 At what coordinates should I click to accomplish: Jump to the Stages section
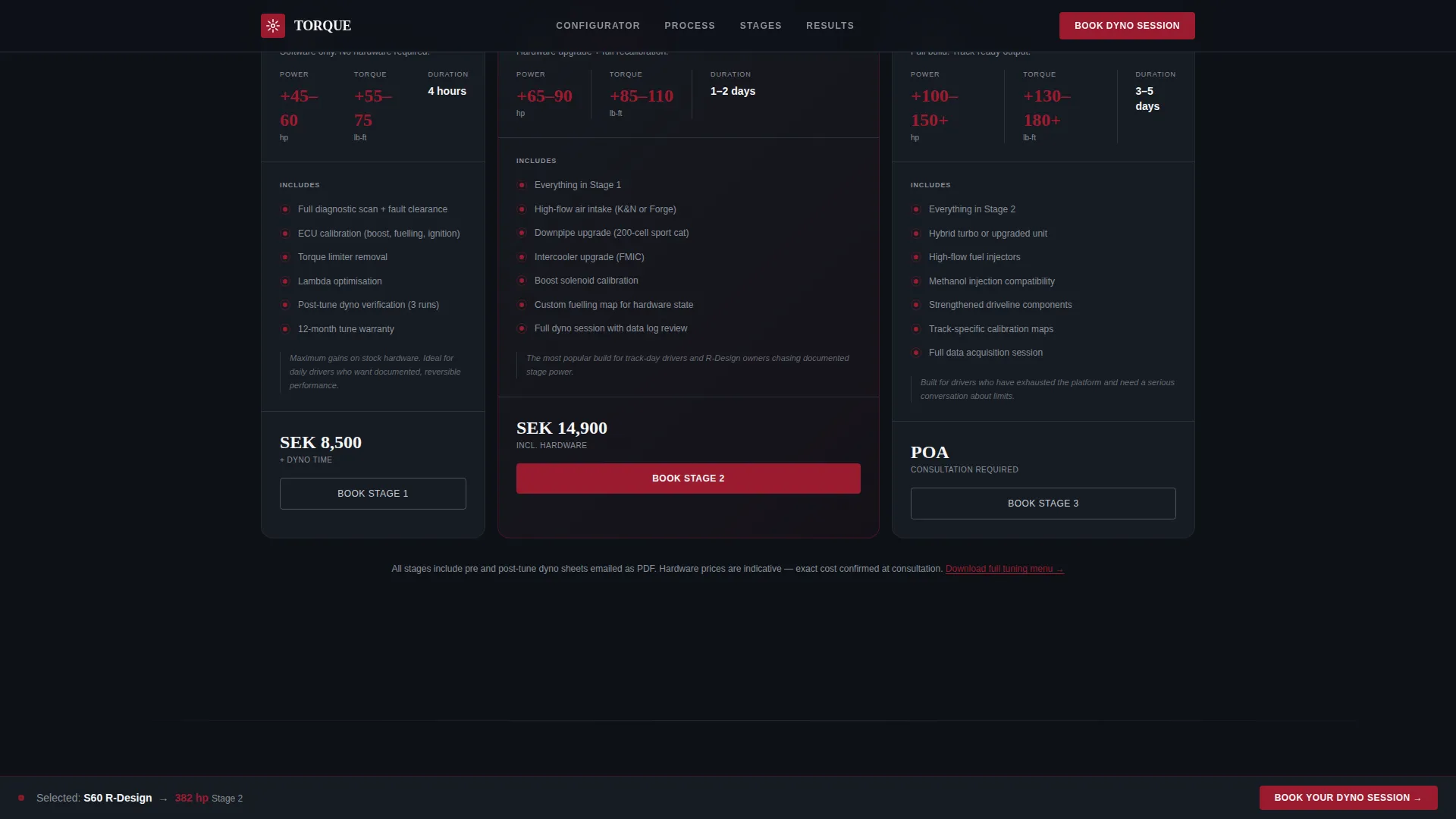click(x=761, y=26)
